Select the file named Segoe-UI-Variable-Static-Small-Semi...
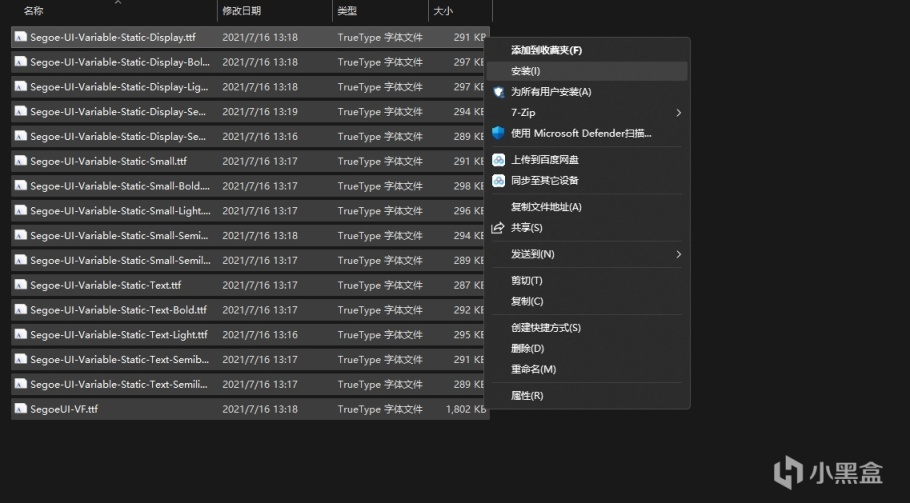Screen dimensions: 910x503 (250, 236)
